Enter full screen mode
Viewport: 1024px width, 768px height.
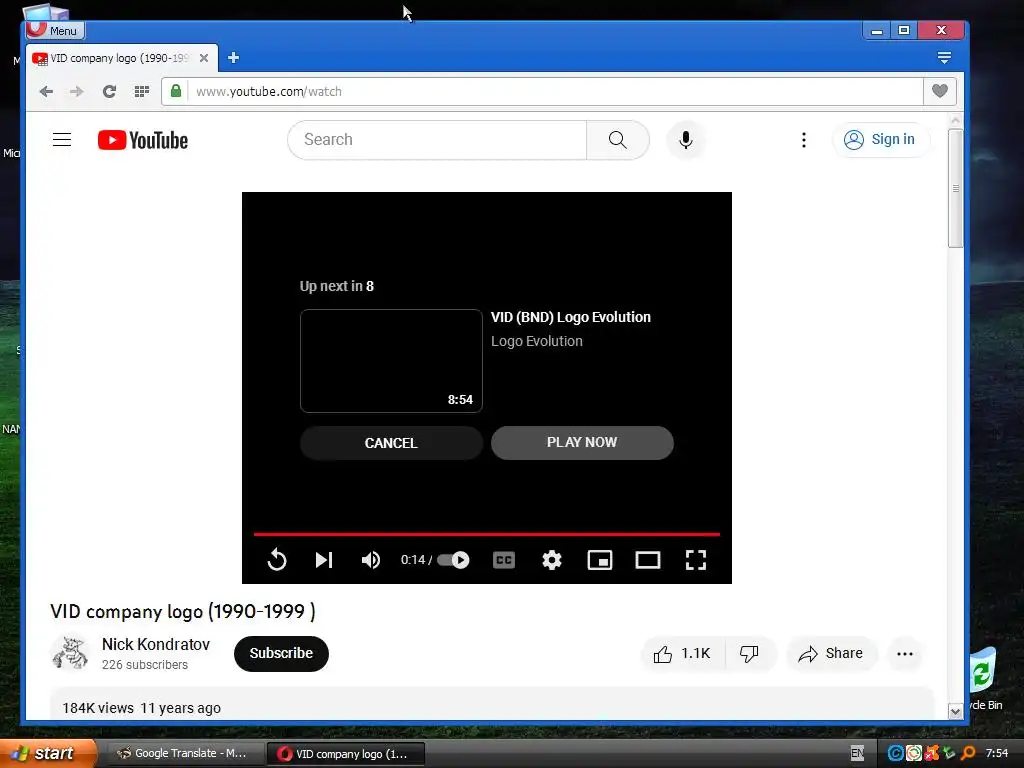(x=696, y=560)
